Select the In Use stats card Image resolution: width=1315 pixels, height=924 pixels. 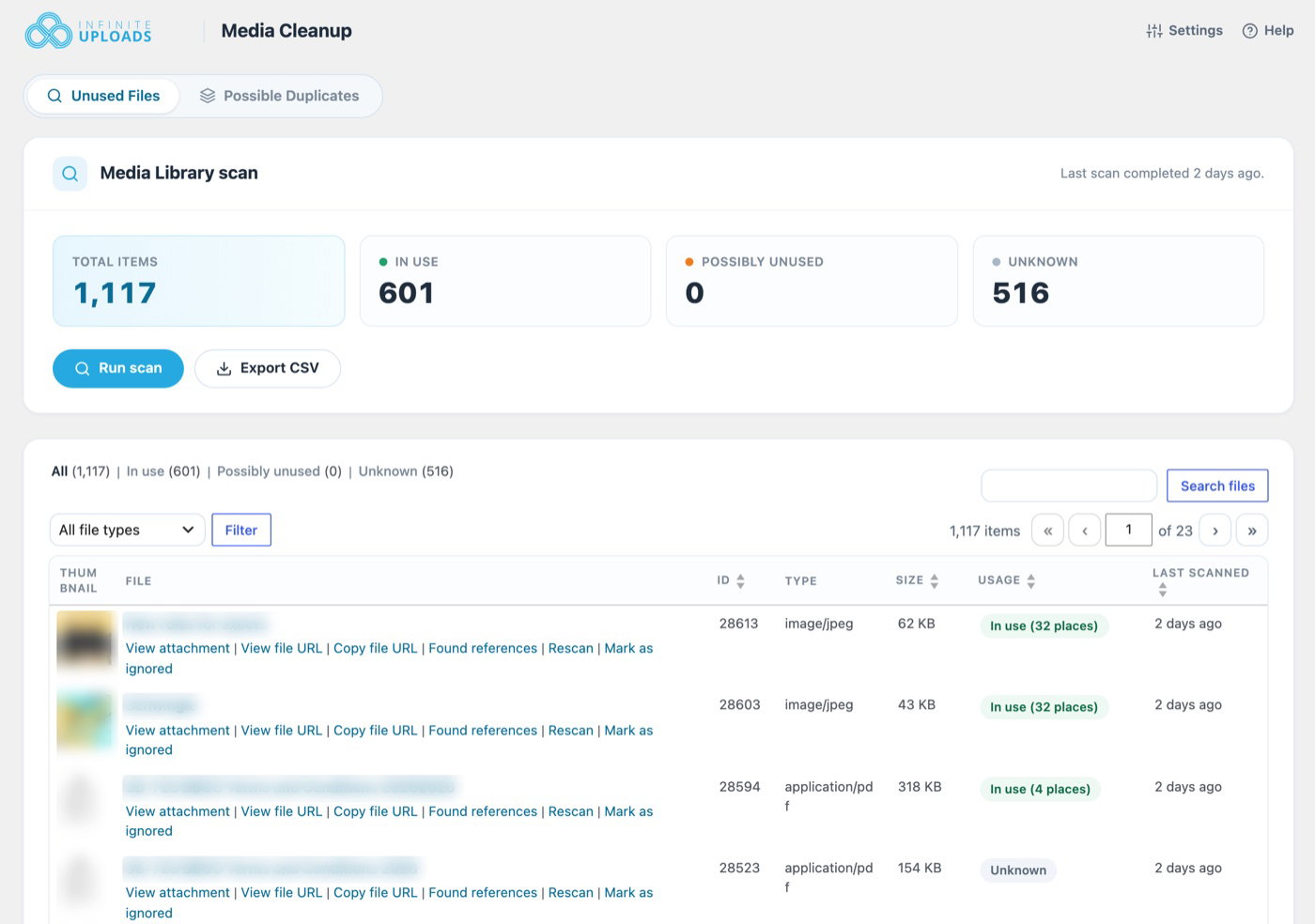(505, 281)
